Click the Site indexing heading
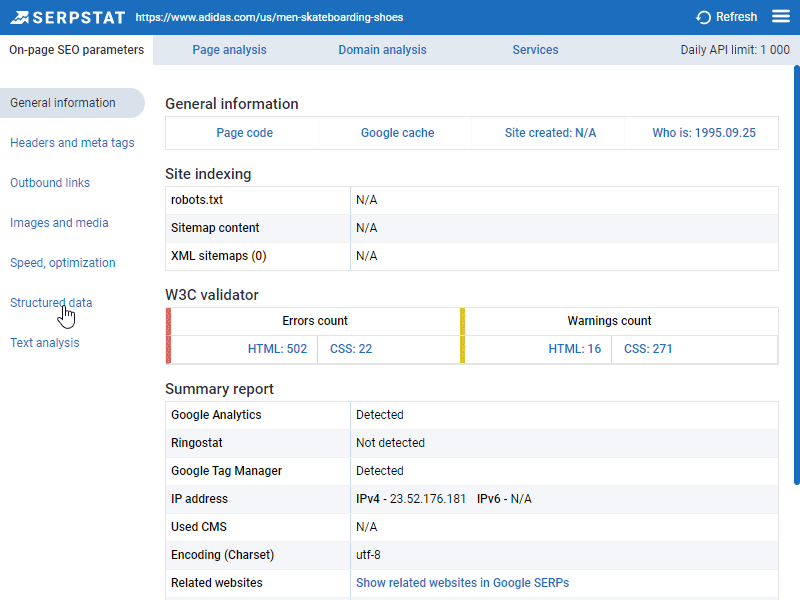 click(x=208, y=174)
